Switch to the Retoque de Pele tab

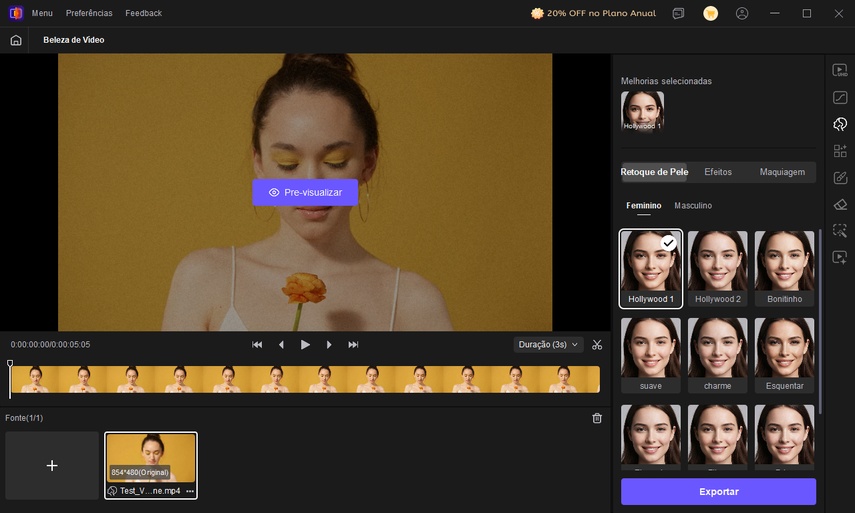click(x=654, y=172)
